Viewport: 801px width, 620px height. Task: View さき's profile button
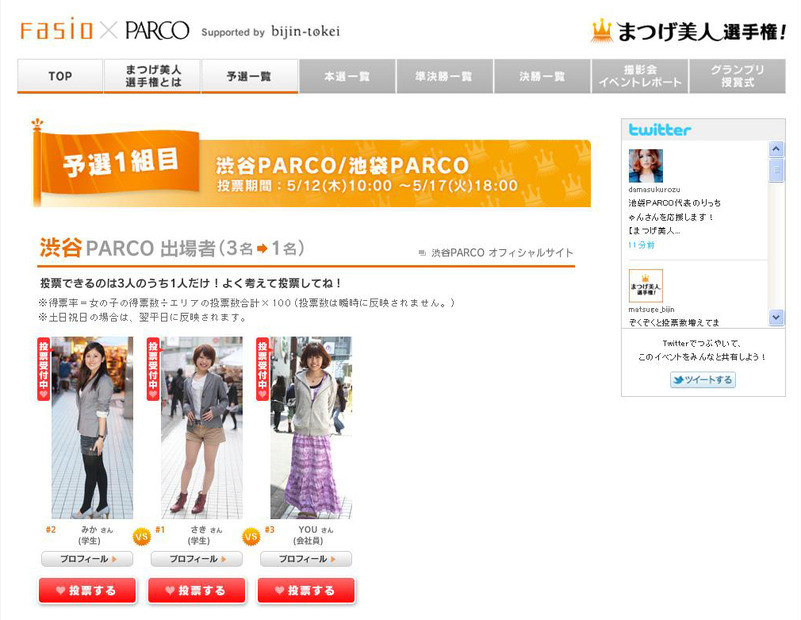(x=197, y=559)
